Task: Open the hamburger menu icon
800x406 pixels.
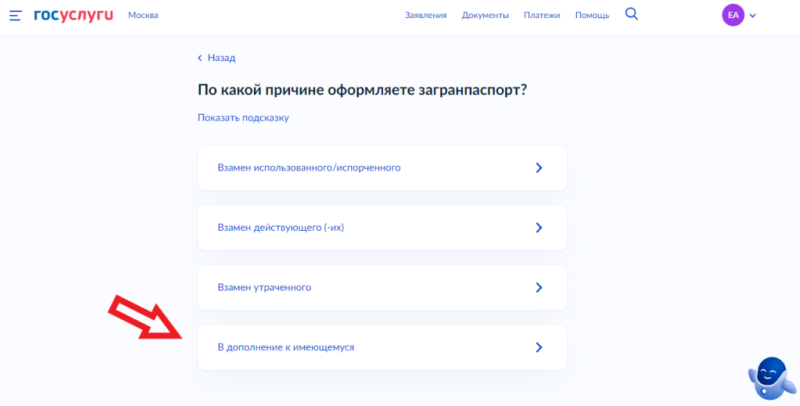Action: click(x=15, y=16)
